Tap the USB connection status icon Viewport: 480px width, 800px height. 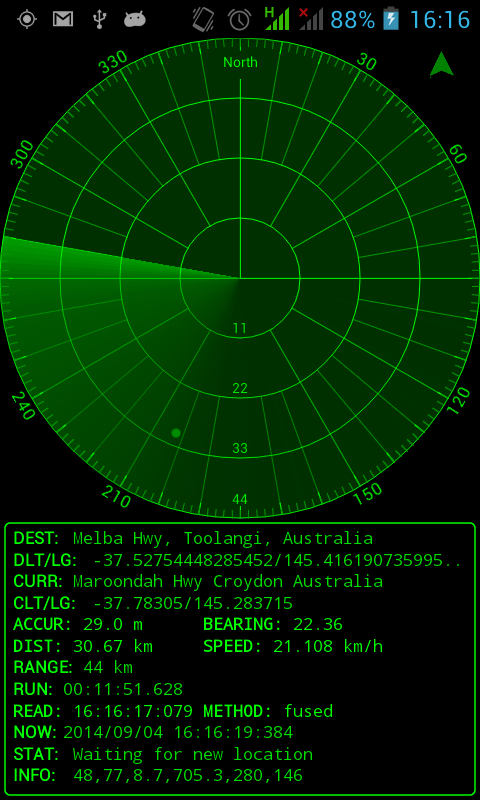(99, 19)
